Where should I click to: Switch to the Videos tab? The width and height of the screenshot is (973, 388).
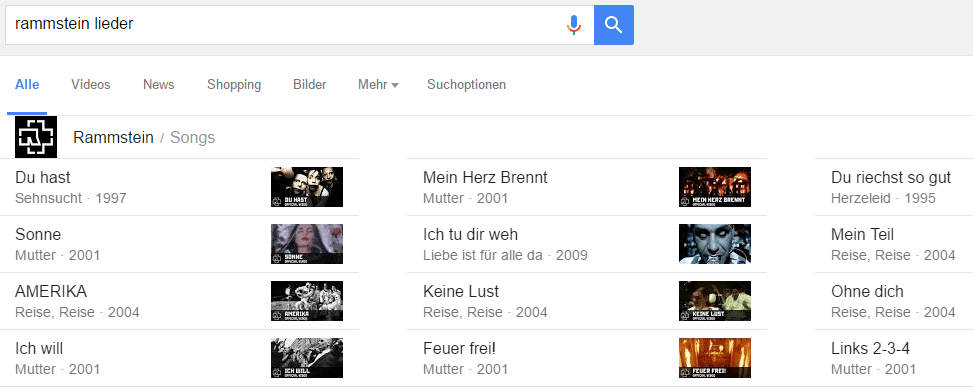click(91, 84)
